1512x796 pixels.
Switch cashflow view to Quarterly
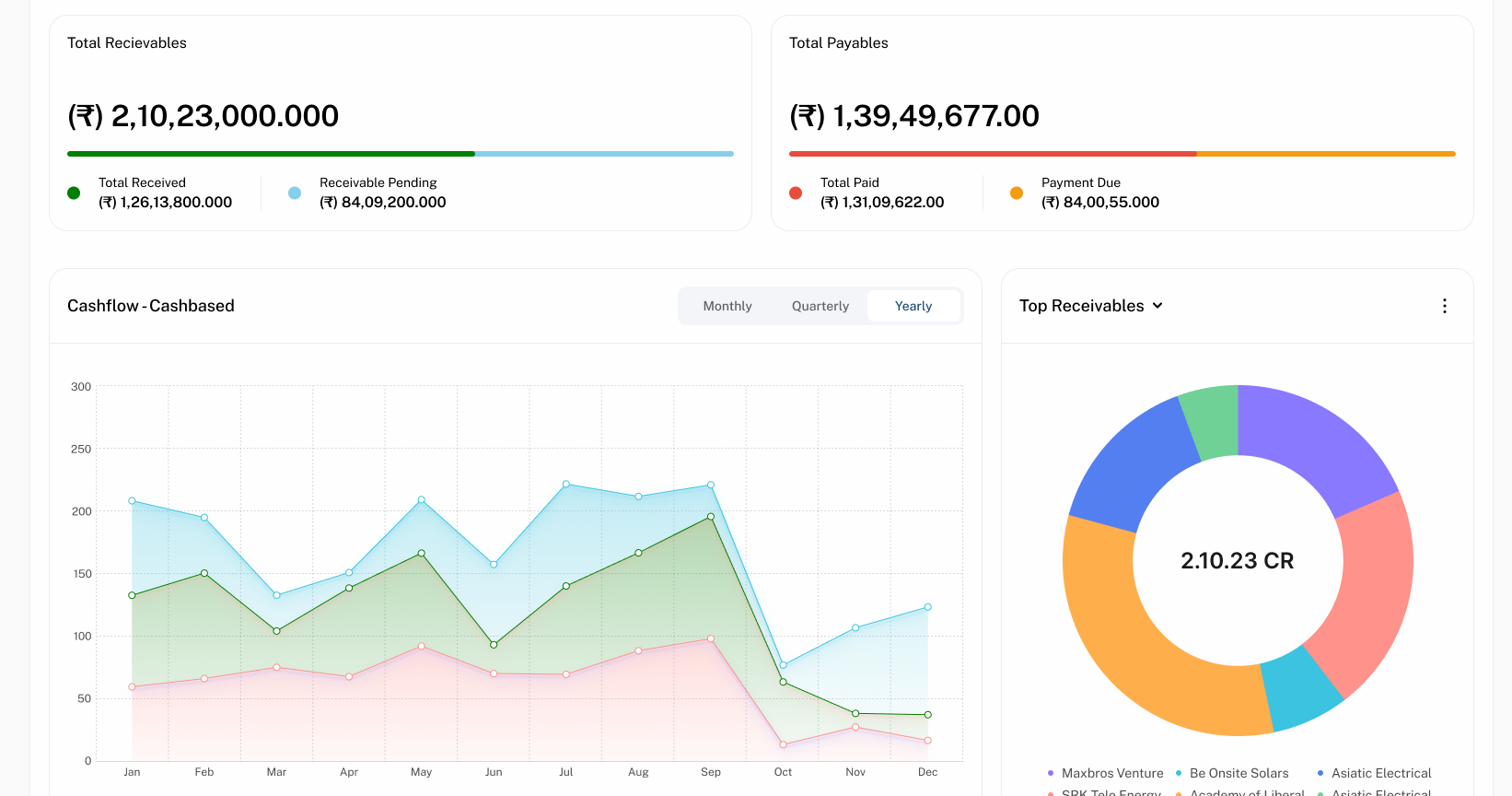pyautogui.click(x=820, y=306)
